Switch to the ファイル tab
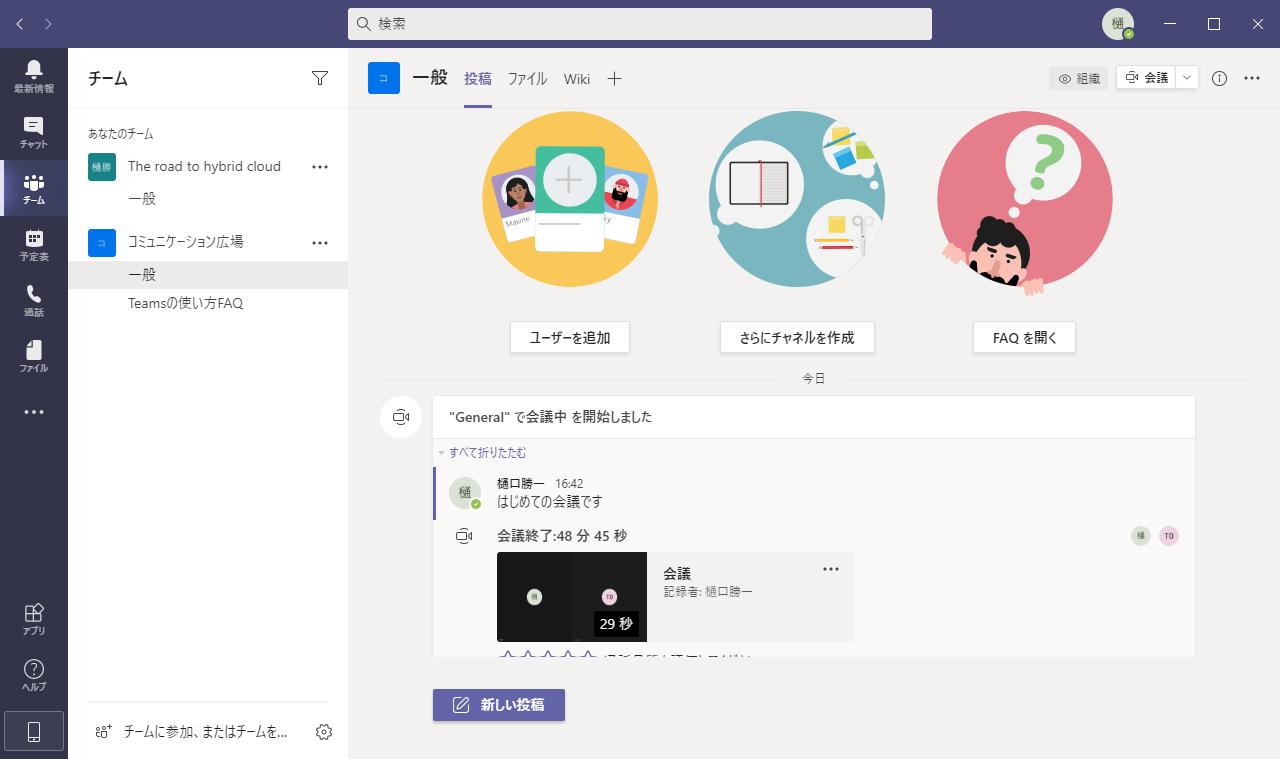This screenshot has height=759, width=1280. coord(527,78)
